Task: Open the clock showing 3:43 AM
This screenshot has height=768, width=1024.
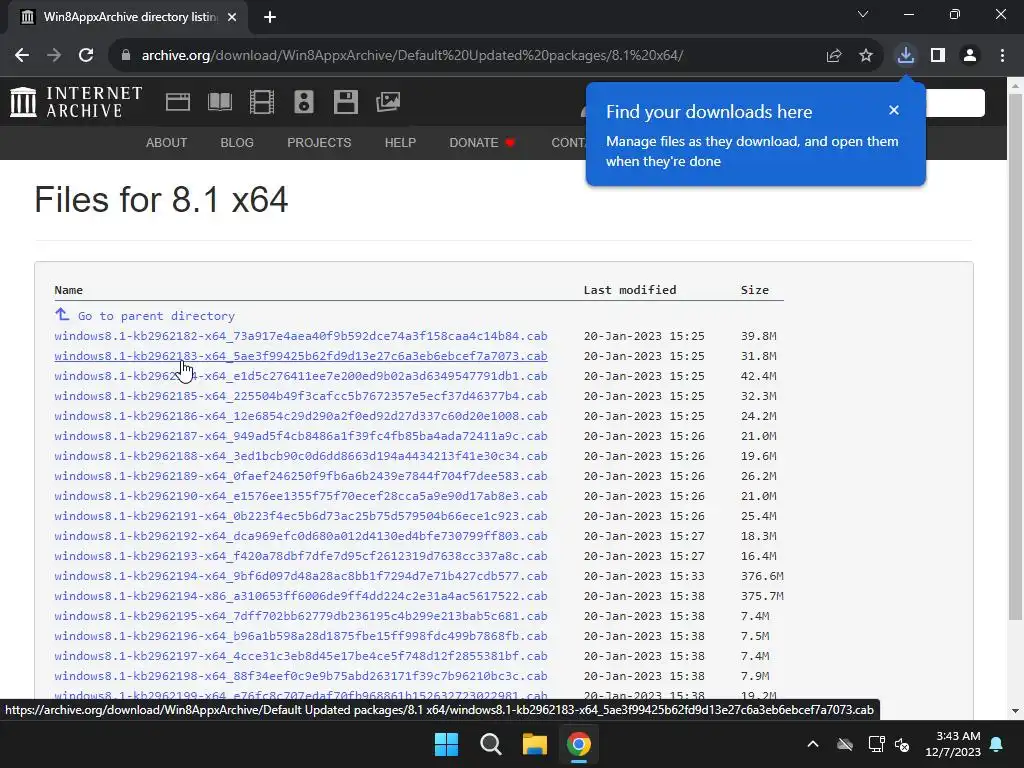Action: tap(953, 744)
